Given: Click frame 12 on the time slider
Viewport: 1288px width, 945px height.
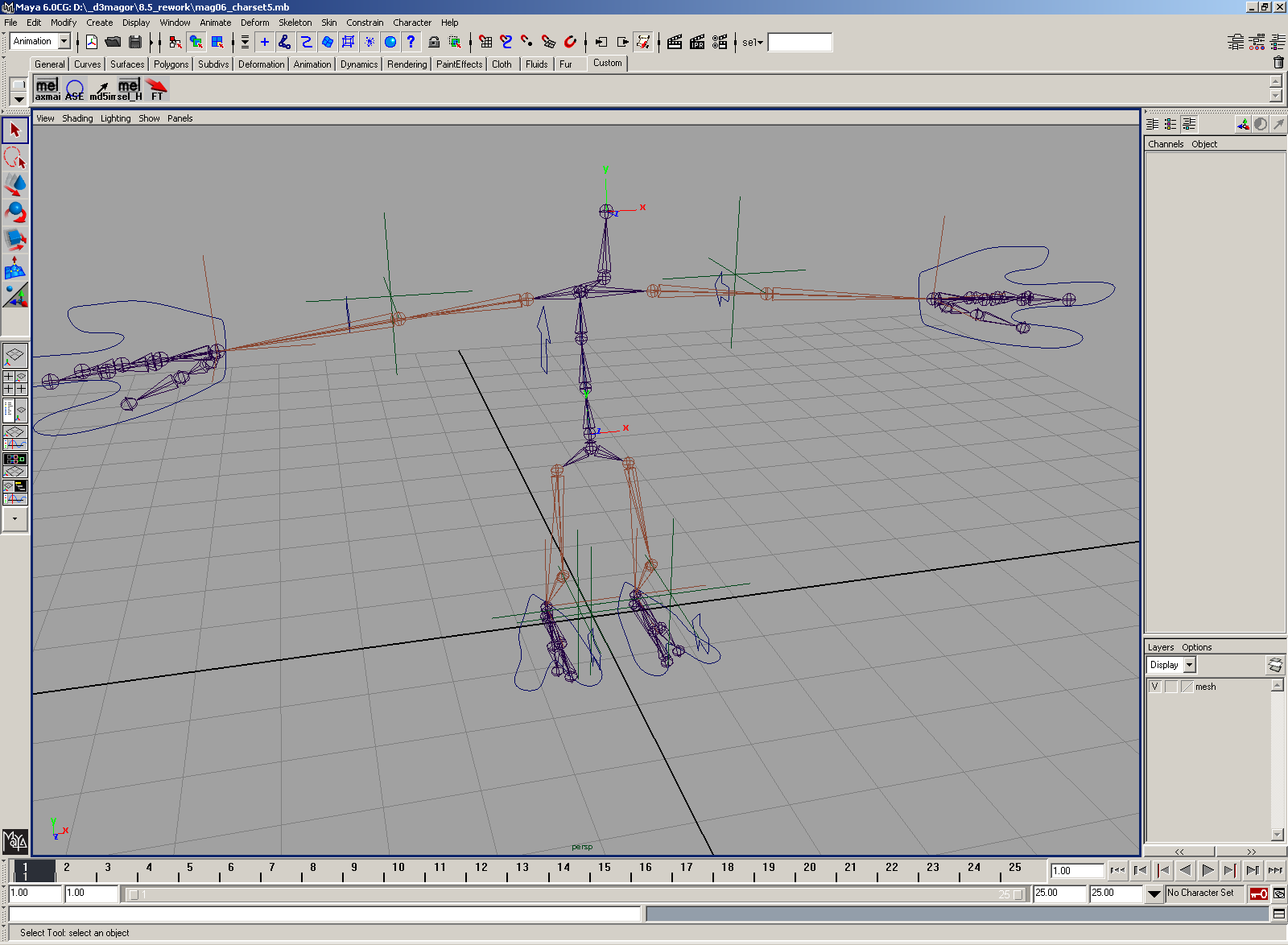Looking at the screenshot, I should [481, 871].
